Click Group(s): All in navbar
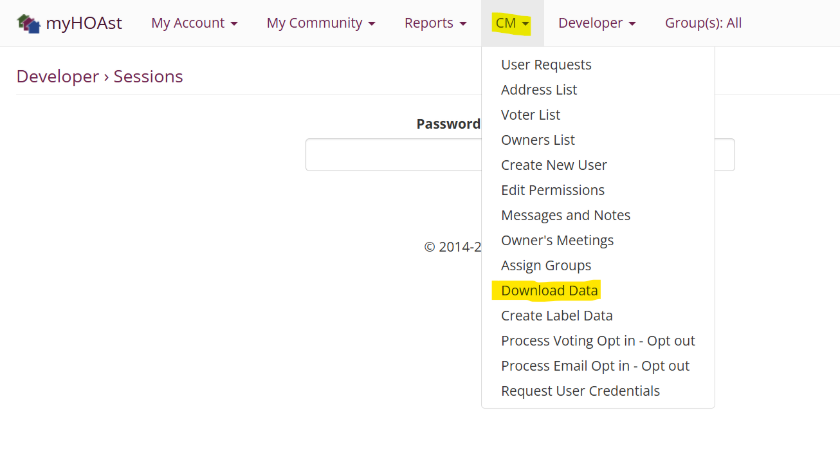The height and width of the screenshot is (453, 840). point(703,23)
